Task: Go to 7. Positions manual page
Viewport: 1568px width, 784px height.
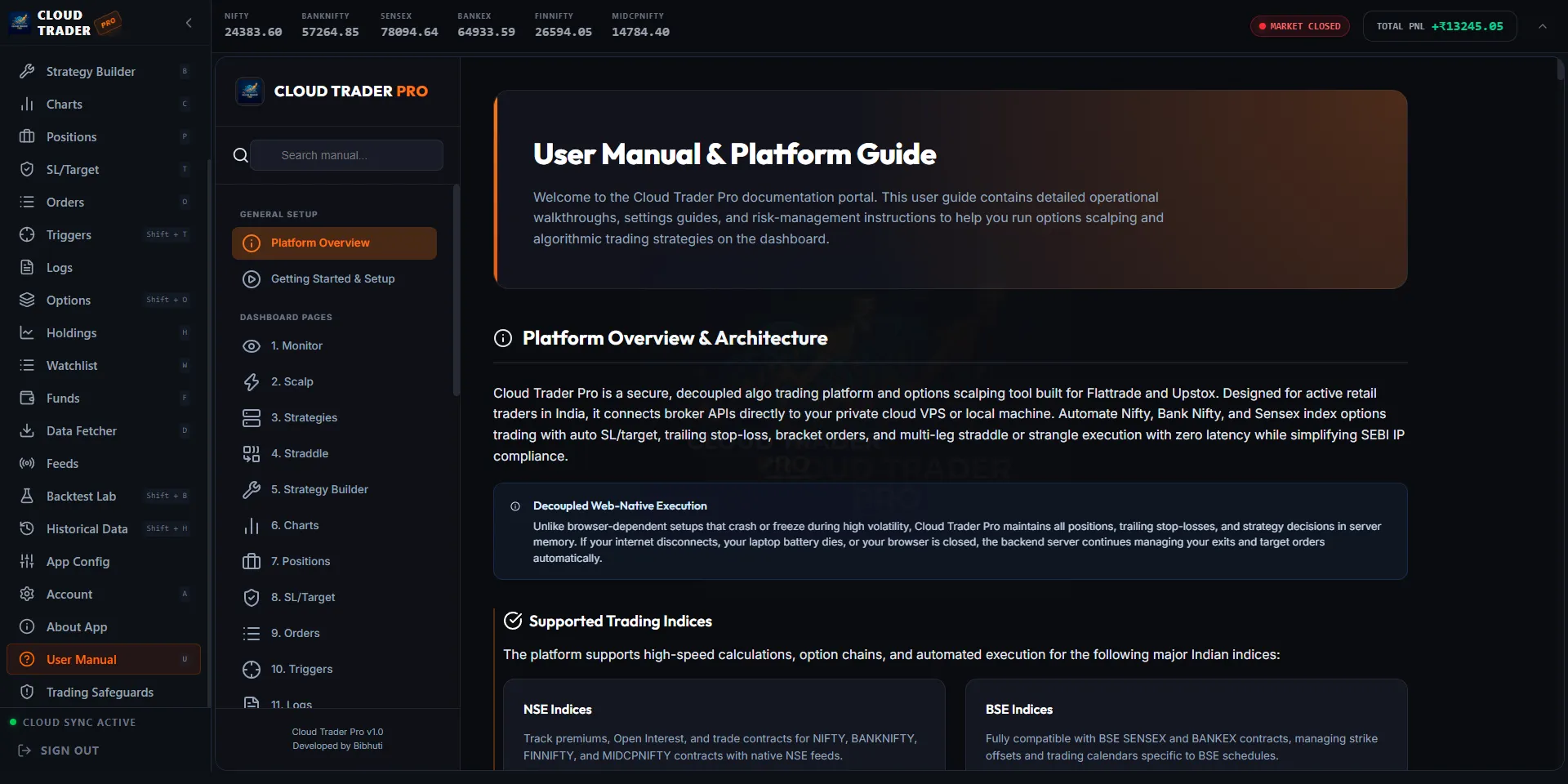Action: [x=334, y=562]
